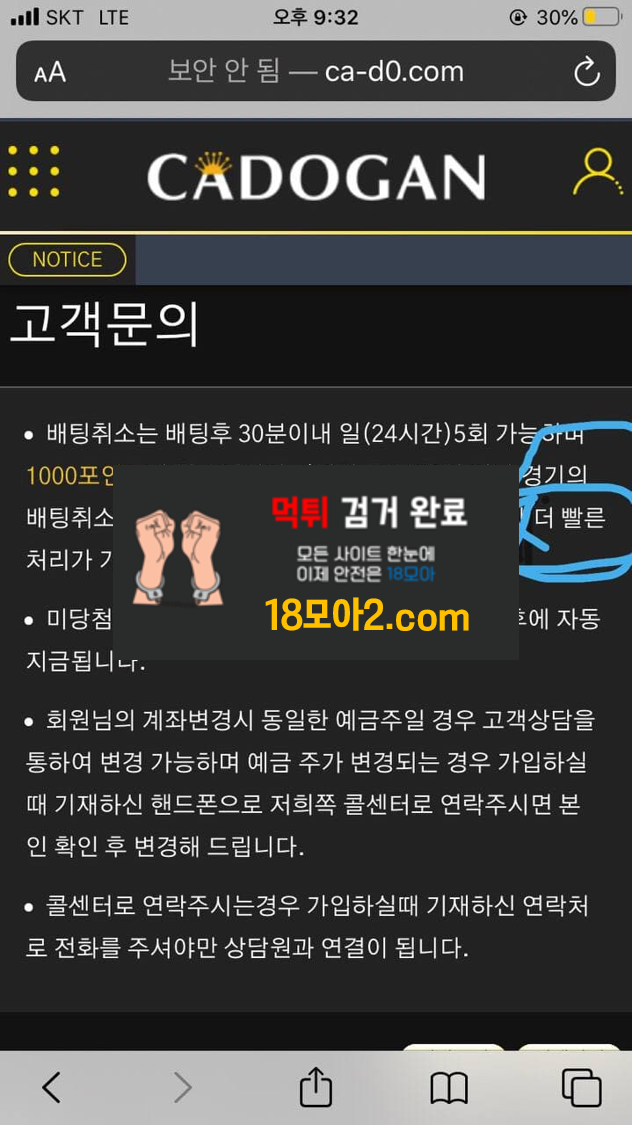Reload the page with the refresh icon
The height and width of the screenshot is (1125, 632).
587,72
